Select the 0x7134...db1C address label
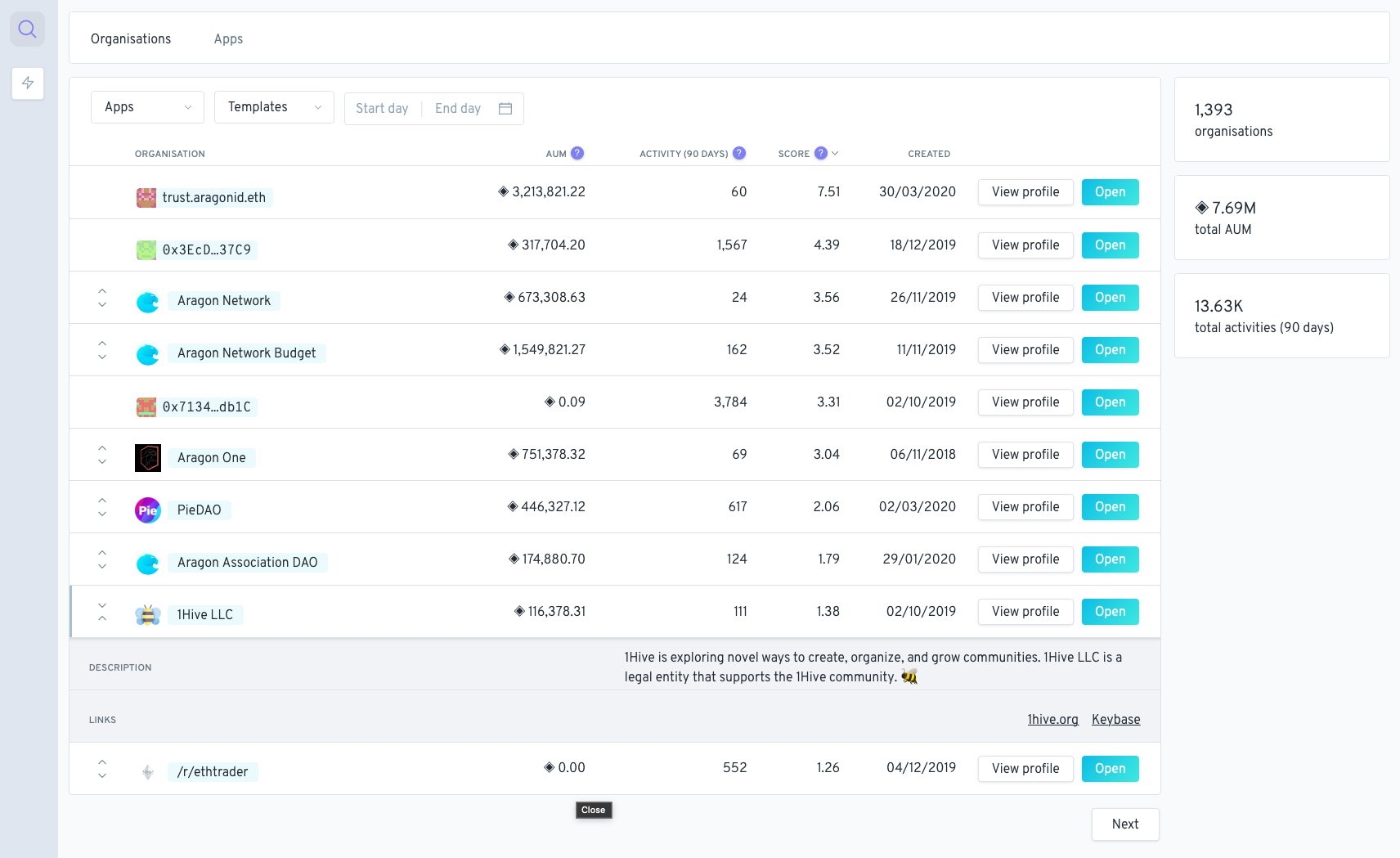 click(x=207, y=407)
